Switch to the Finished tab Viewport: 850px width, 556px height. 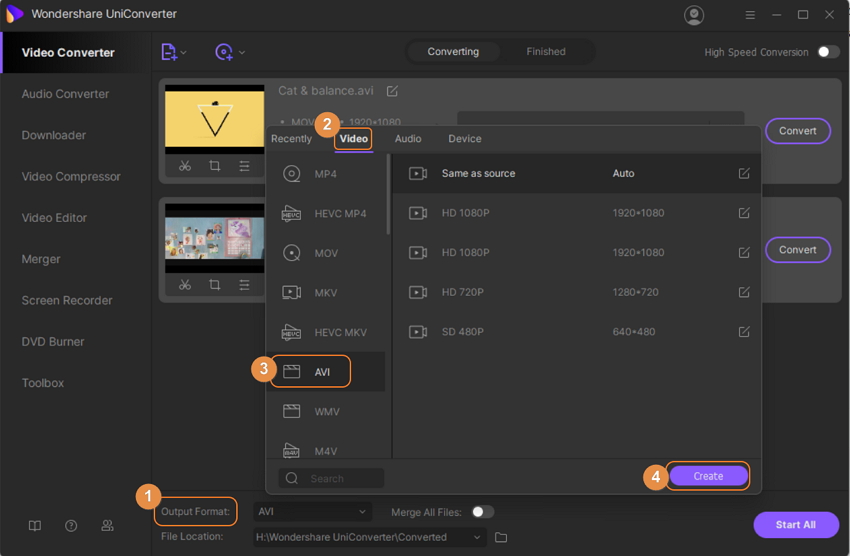pos(546,52)
